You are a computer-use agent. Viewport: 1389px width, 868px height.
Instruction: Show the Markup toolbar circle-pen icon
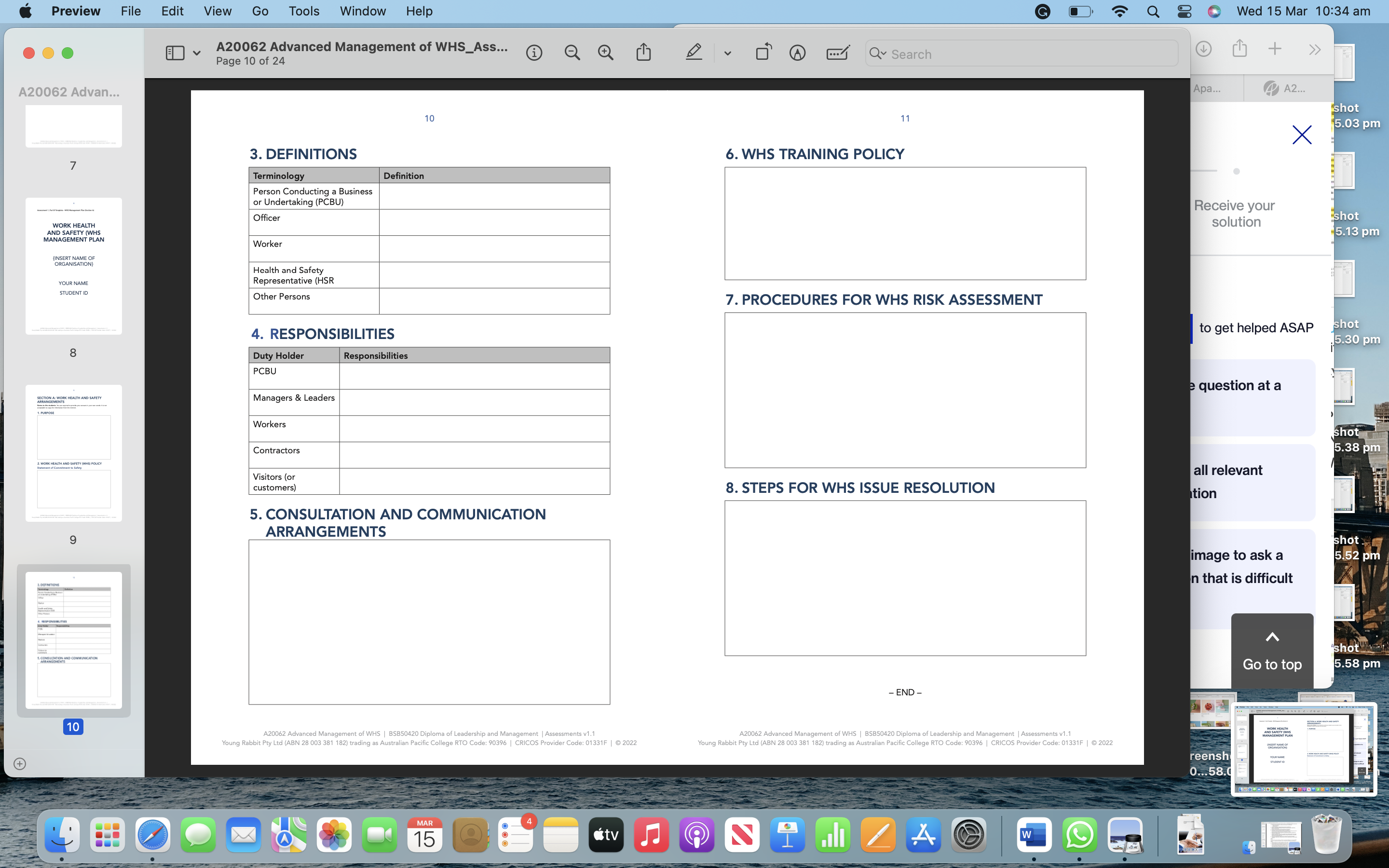tap(797, 54)
